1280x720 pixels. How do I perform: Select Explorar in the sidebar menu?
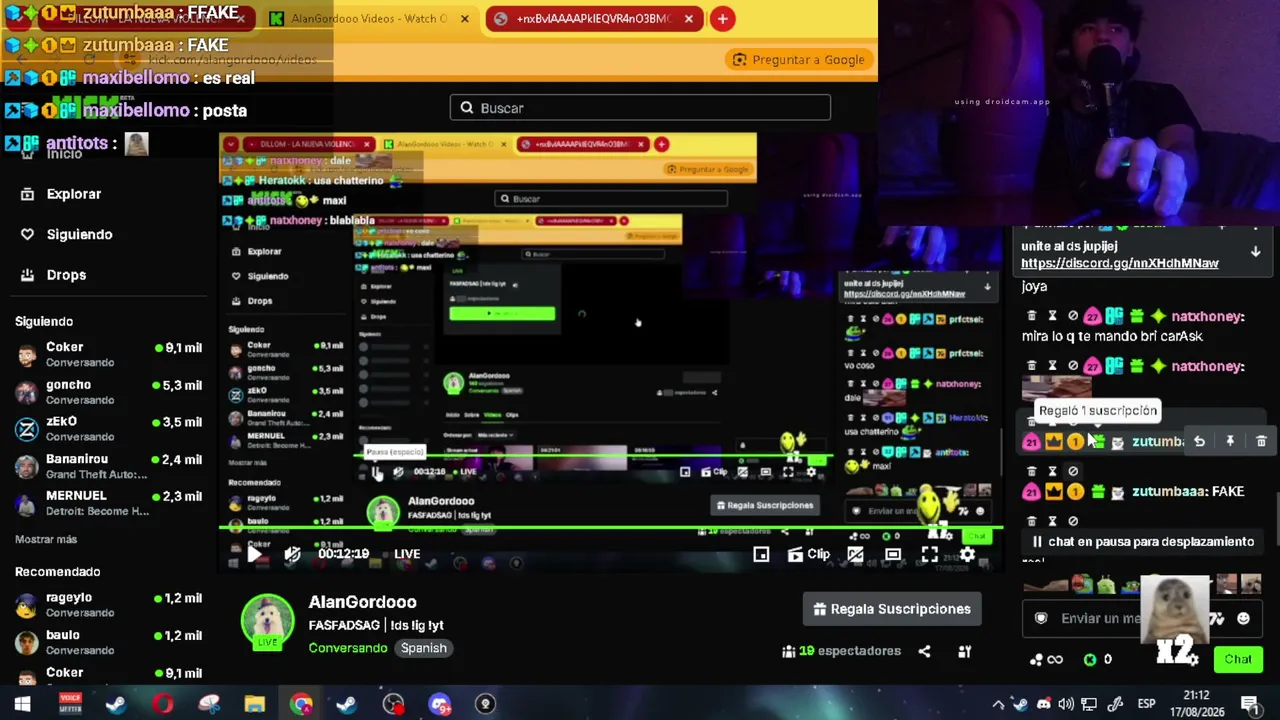pos(74,194)
